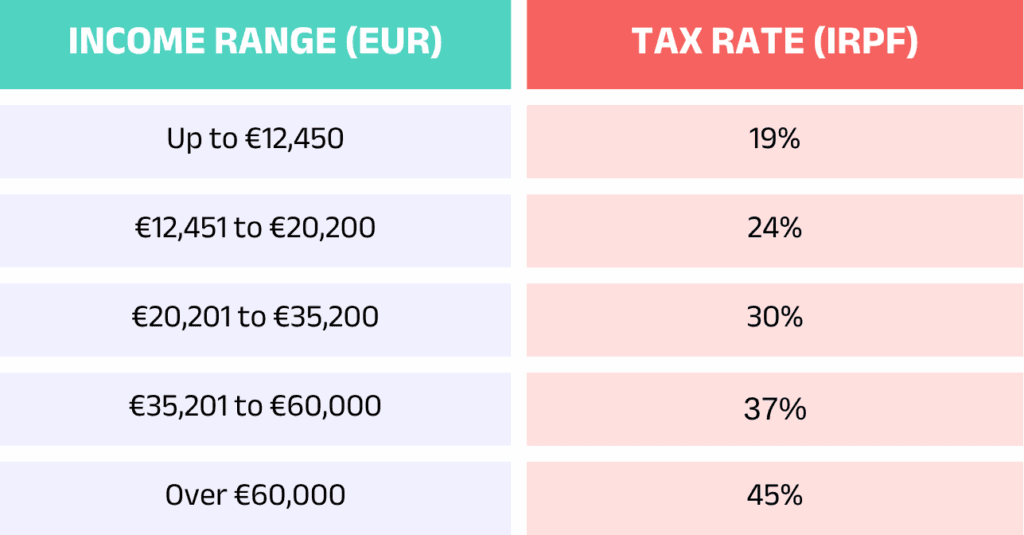Click the '€20,200' amount text
This screenshot has height=535, width=1024.
(x=326, y=229)
